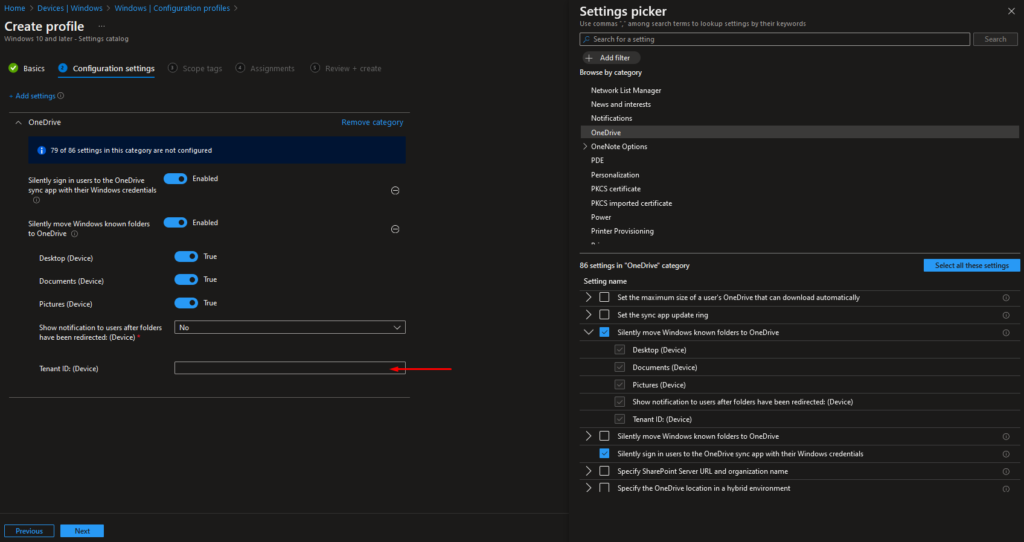Click the Next button
The image size is (1024, 542).
tap(82, 531)
